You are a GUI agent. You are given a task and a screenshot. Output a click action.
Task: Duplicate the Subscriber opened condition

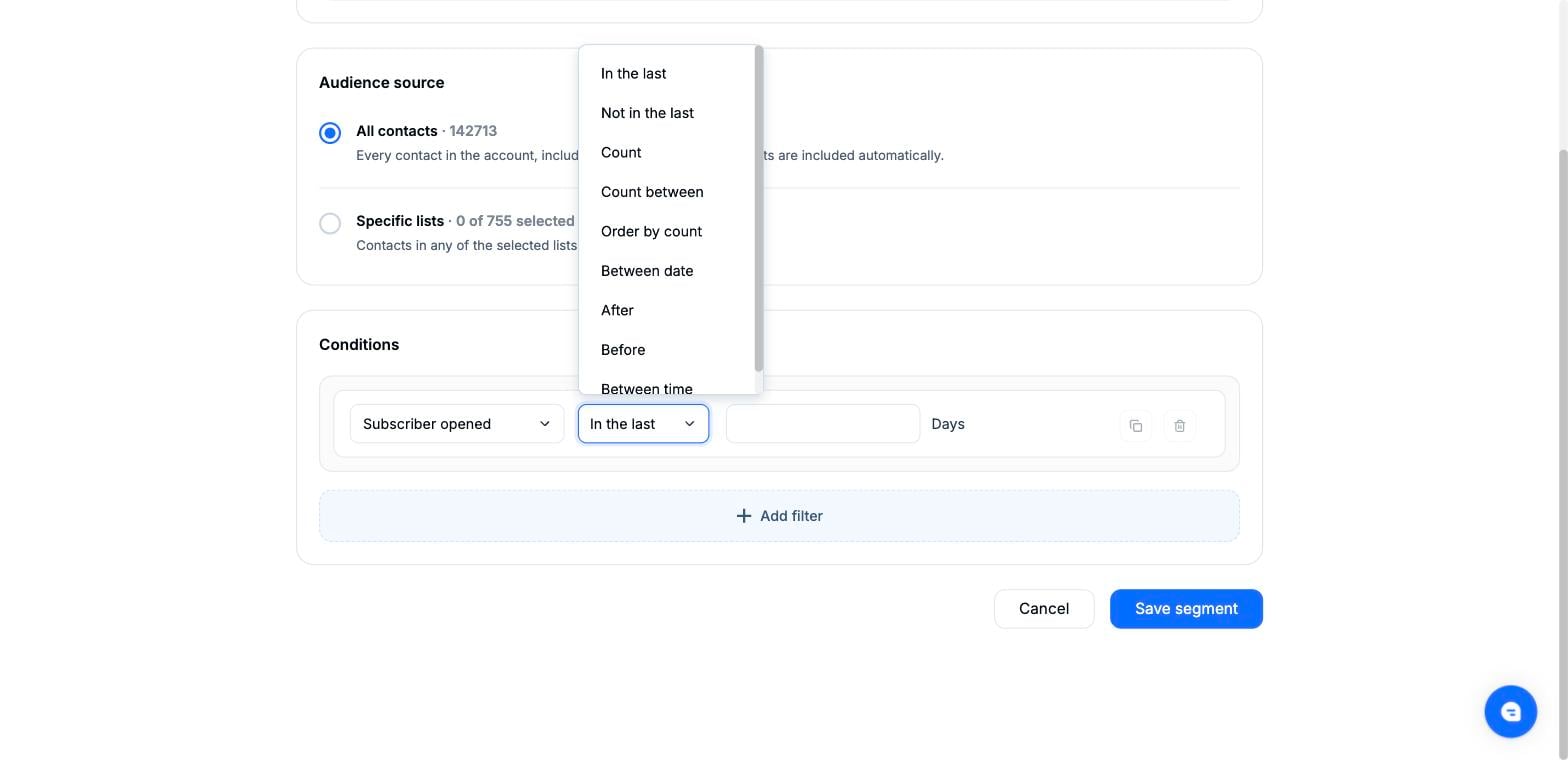coord(1136,425)
